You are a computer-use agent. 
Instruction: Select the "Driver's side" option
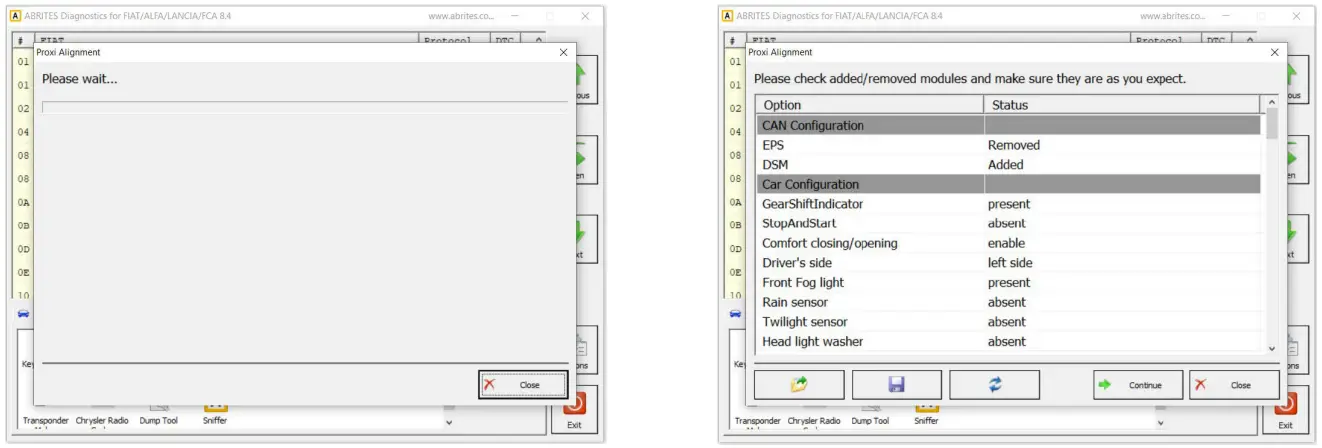click(1008, 263)
